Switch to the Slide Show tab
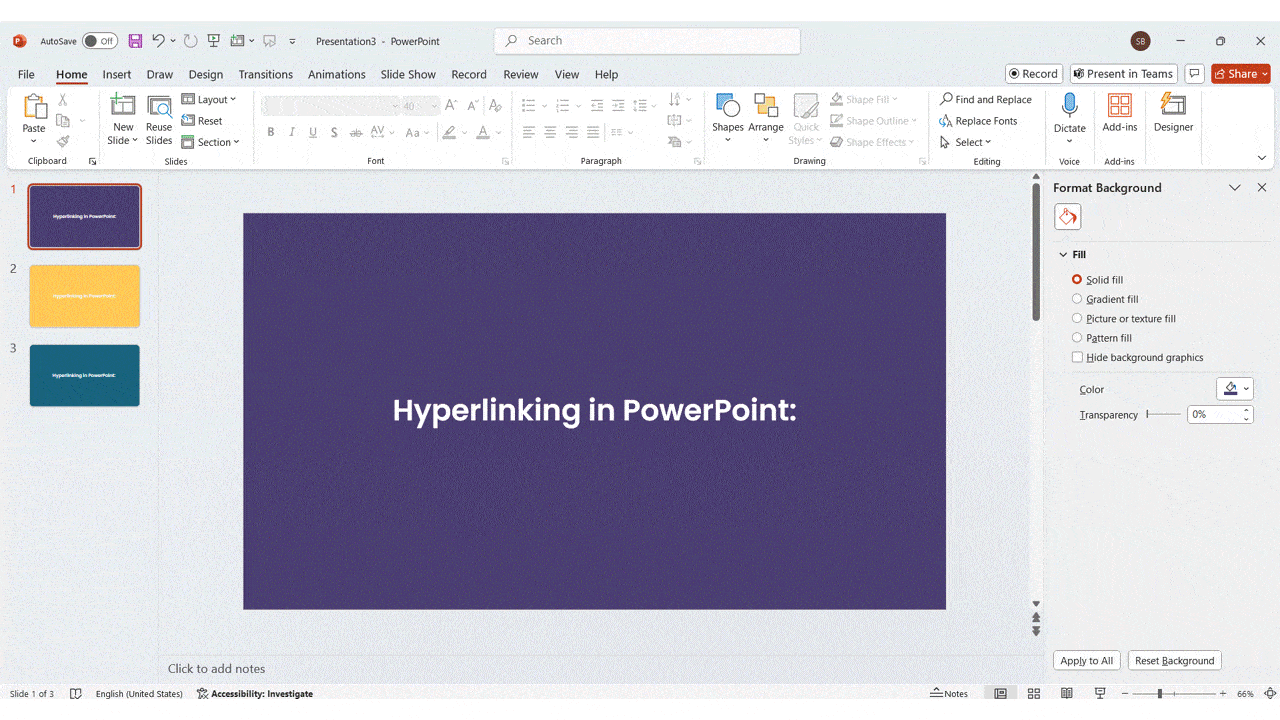Viewport: 1280px width, 720px height. (408, 74)
